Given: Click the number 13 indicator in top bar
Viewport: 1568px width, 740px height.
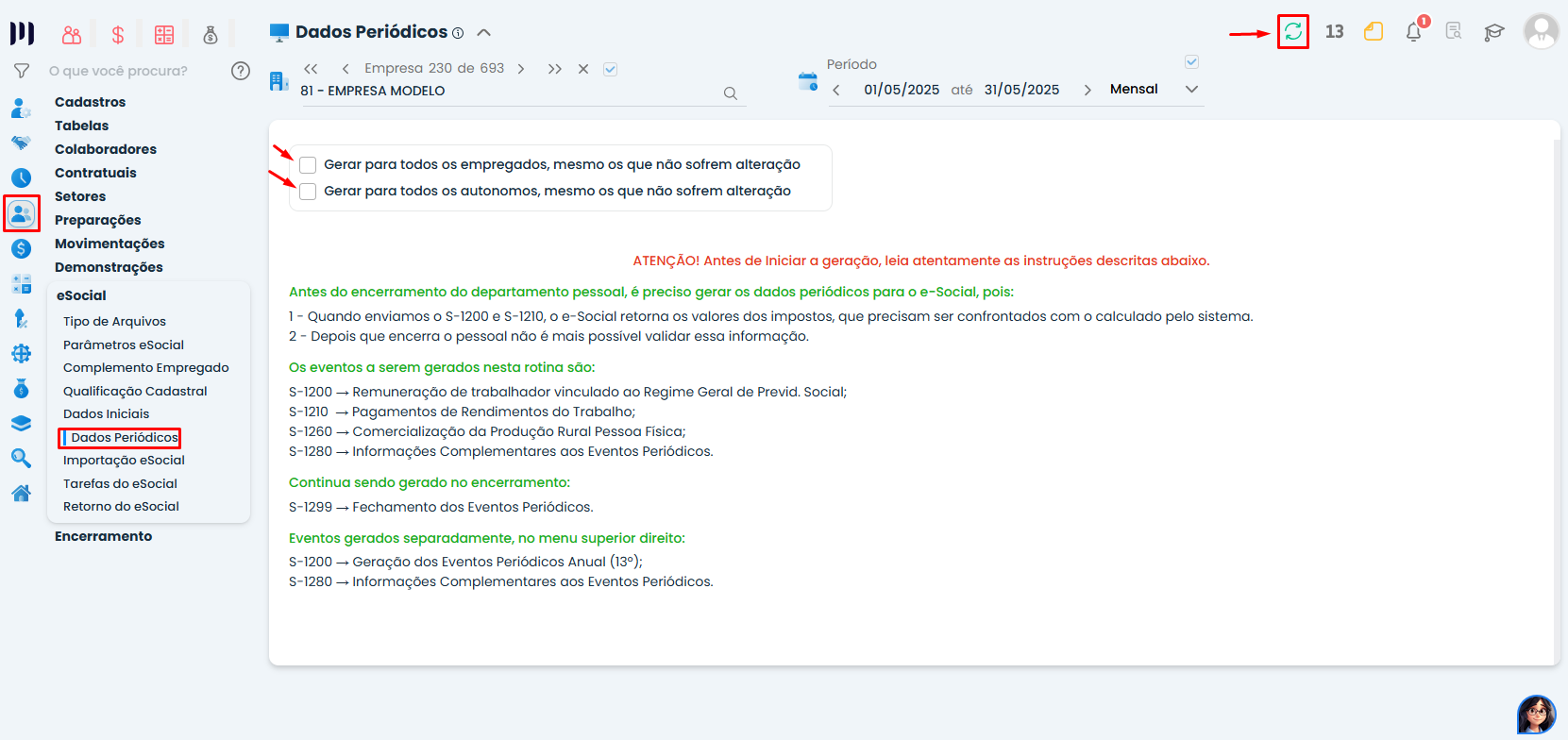Looking at the screenshot, I should (x=1334, y=32).
